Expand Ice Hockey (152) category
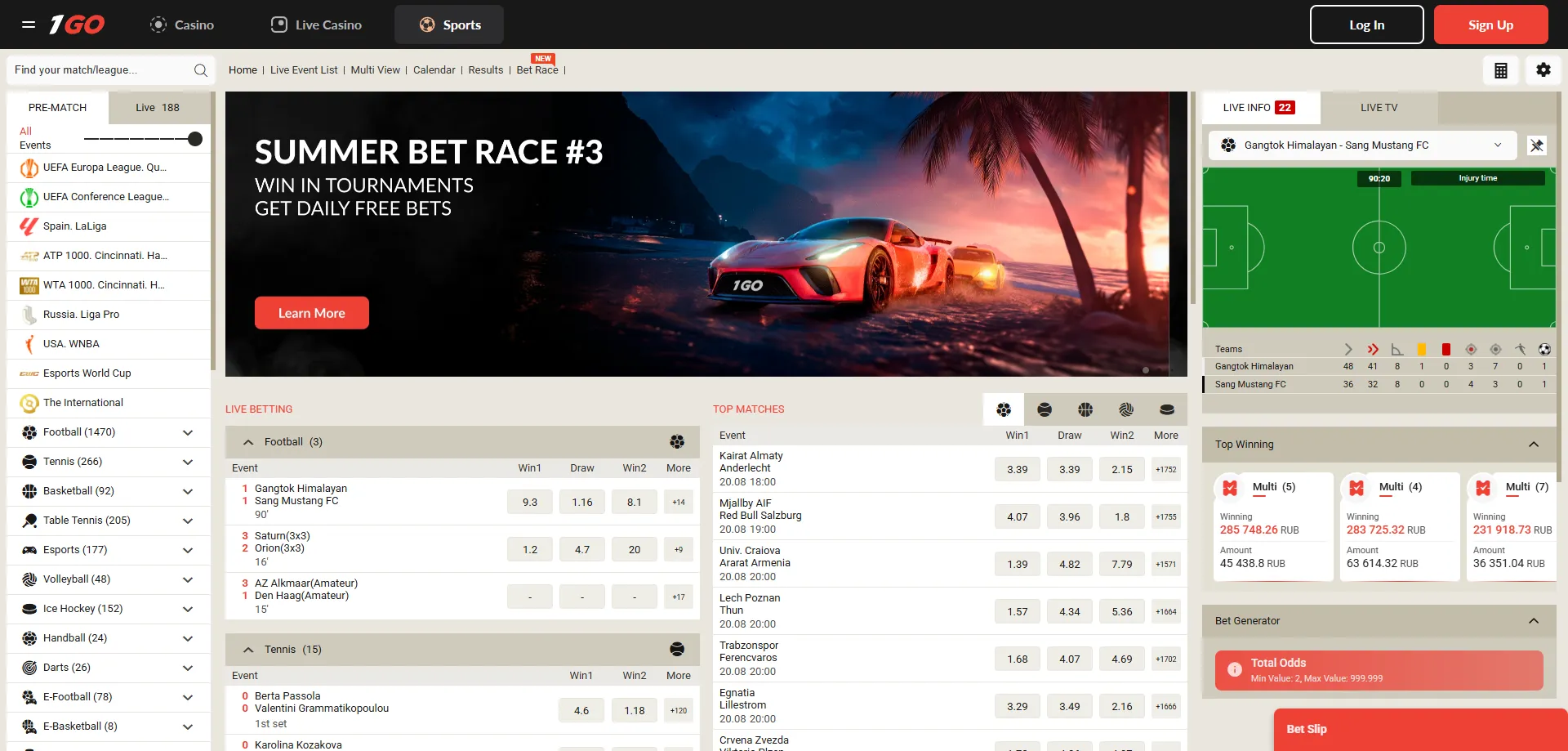 point(109,609)
